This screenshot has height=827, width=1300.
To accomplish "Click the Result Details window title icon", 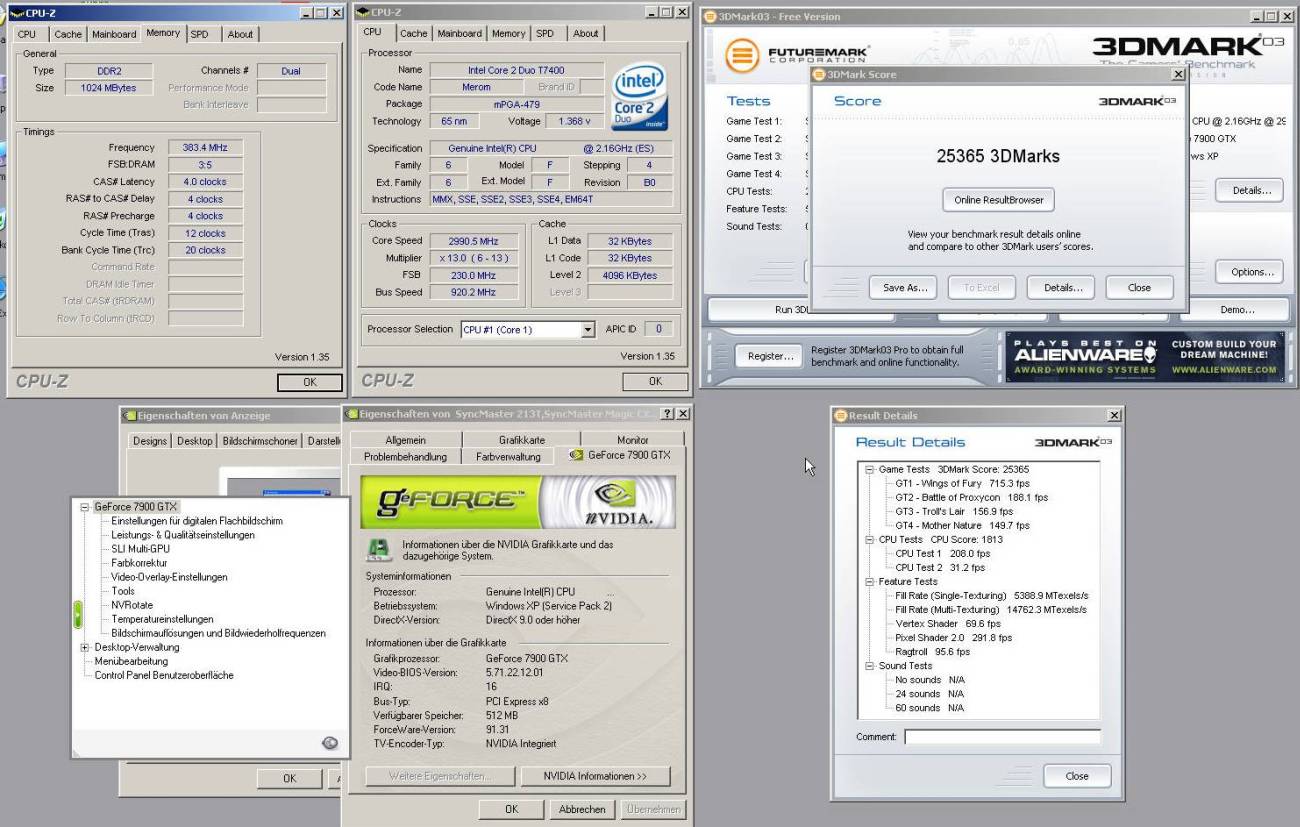I will [841, 415].
